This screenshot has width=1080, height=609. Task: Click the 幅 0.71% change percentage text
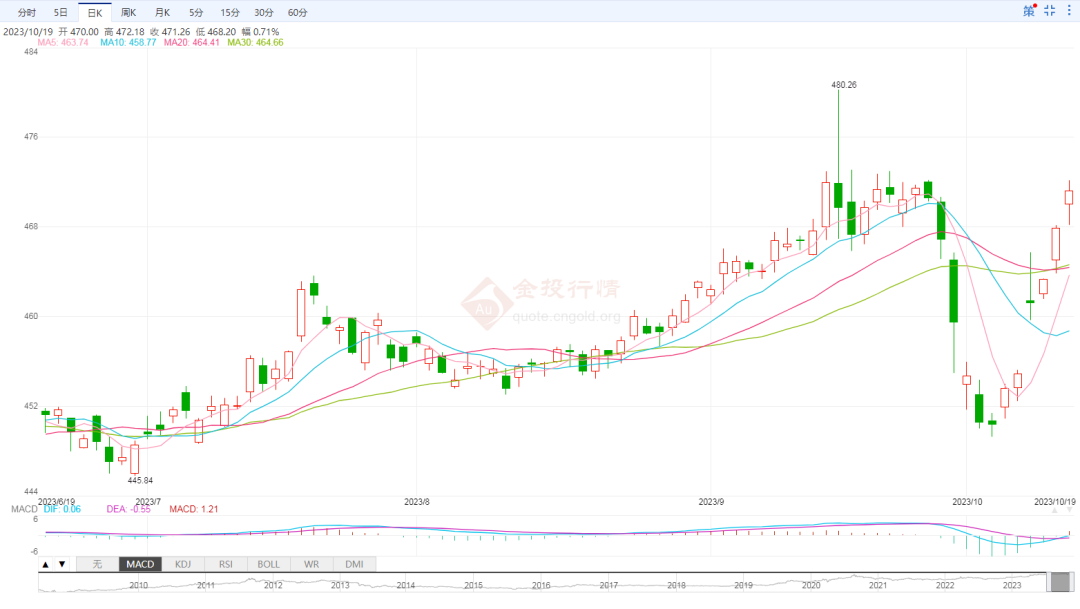(x=260, y=32)
